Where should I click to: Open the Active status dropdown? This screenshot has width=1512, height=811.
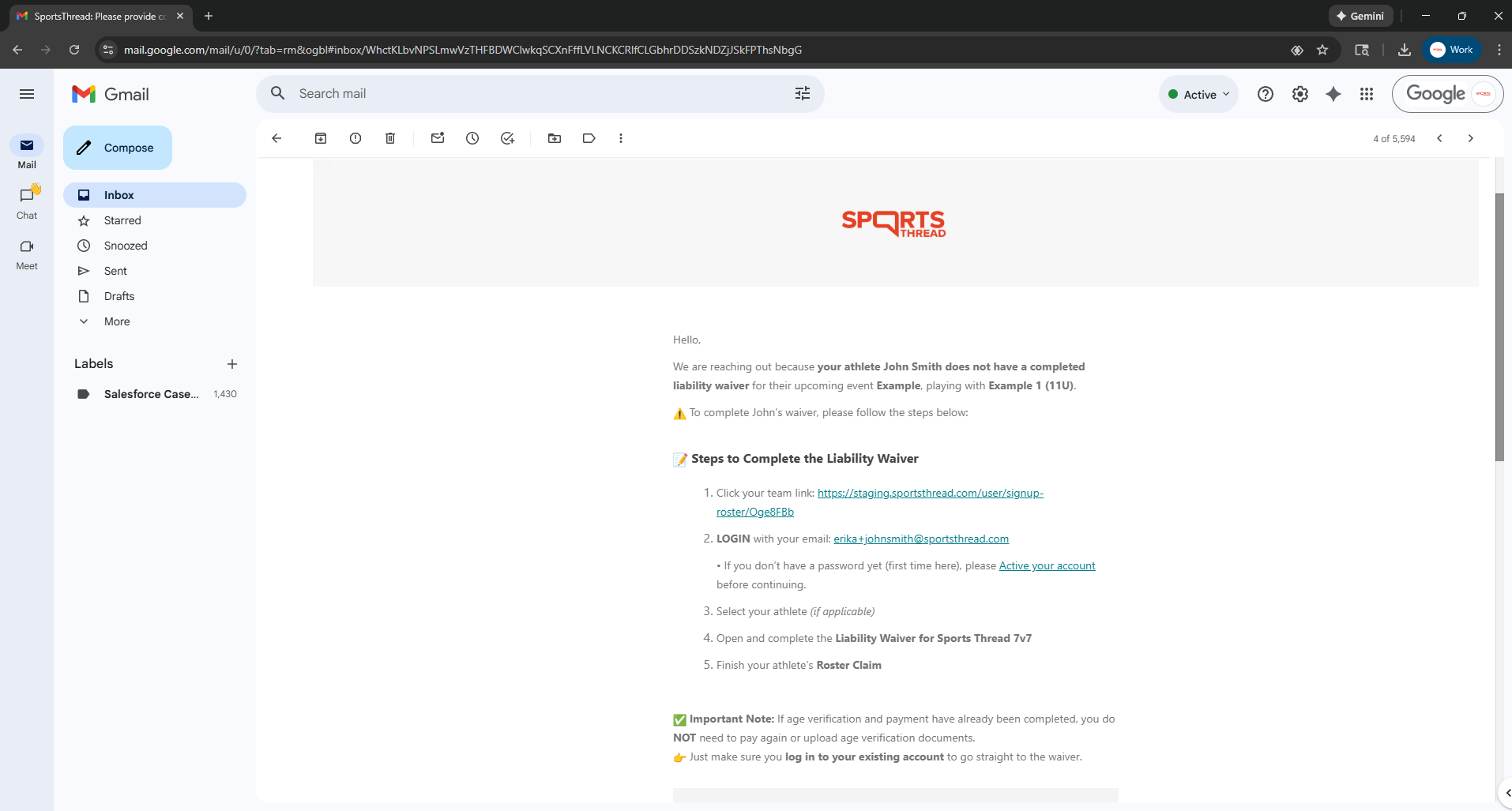click(x=1198, y=94)
